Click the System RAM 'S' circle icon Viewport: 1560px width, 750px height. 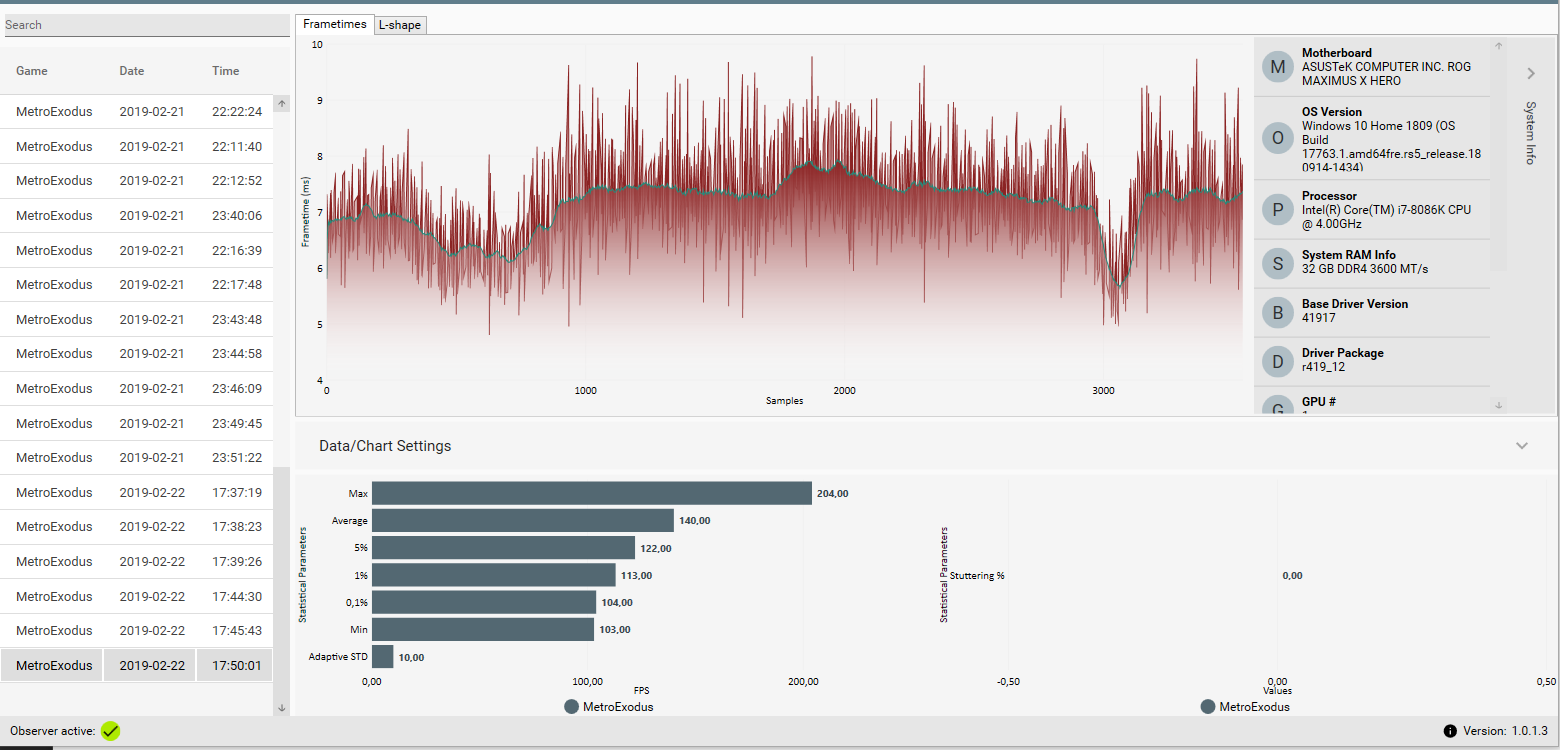[x=1277, y=263]
